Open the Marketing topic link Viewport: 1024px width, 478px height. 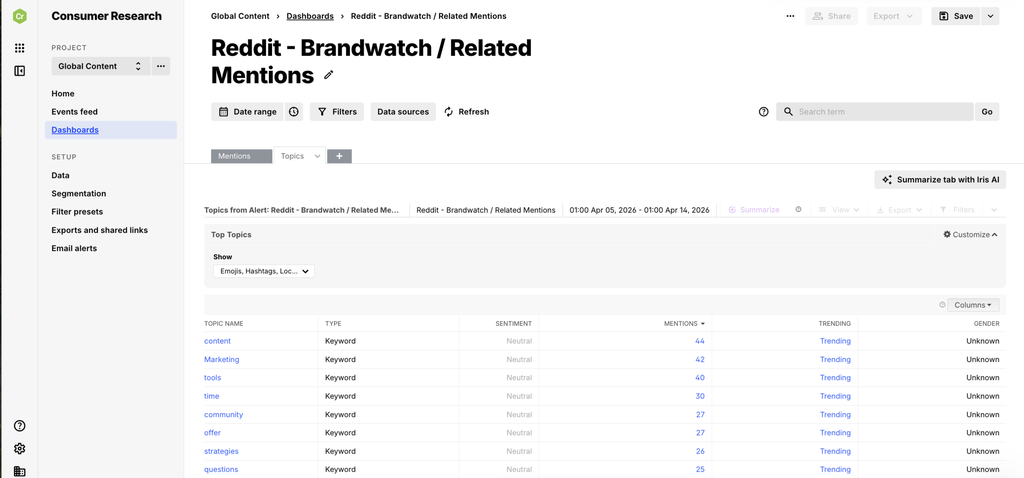(221, 359)
